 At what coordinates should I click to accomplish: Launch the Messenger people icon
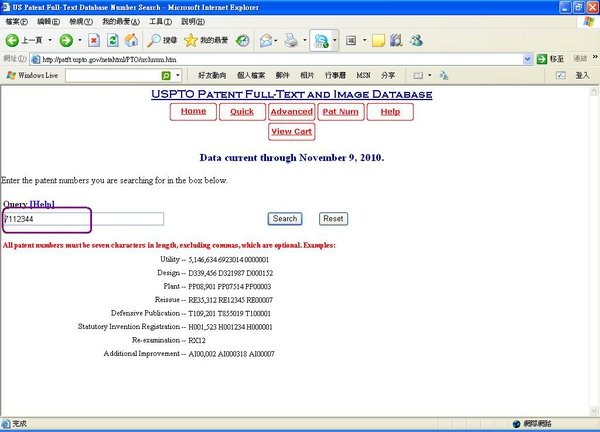click(x=416, y=40)
